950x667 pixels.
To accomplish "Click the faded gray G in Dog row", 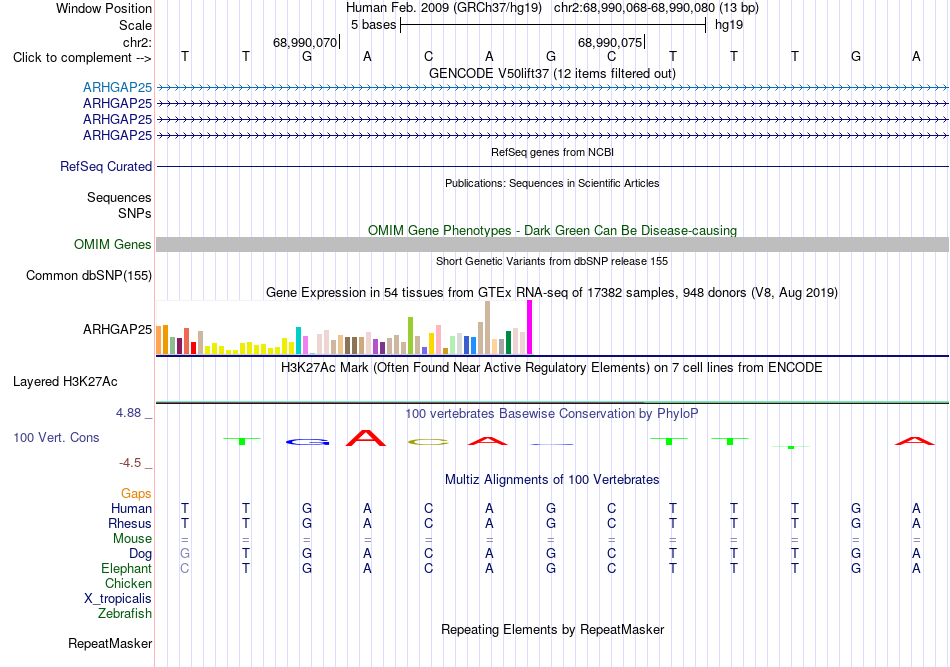I will point(185,553).
